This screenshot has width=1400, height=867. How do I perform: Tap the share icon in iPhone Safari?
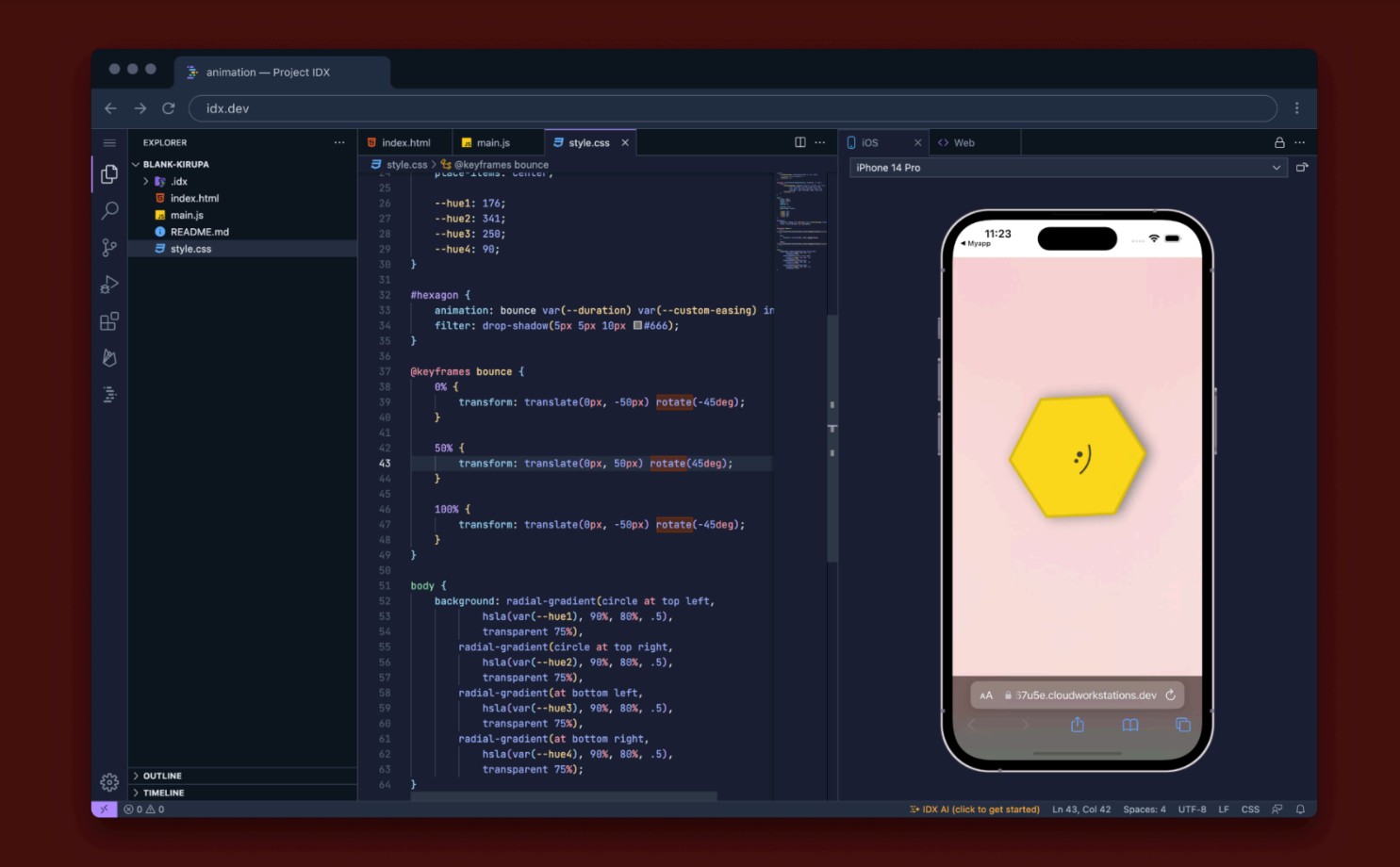(x=1078, y=725)
